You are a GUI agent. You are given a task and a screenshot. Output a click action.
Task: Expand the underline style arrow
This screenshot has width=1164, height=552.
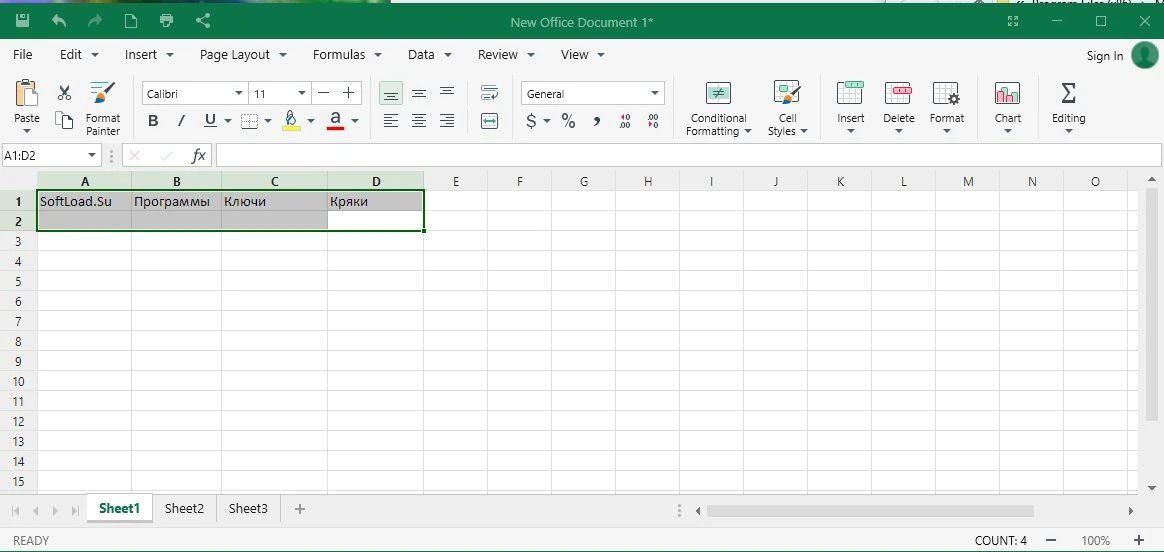coord(228,121)
